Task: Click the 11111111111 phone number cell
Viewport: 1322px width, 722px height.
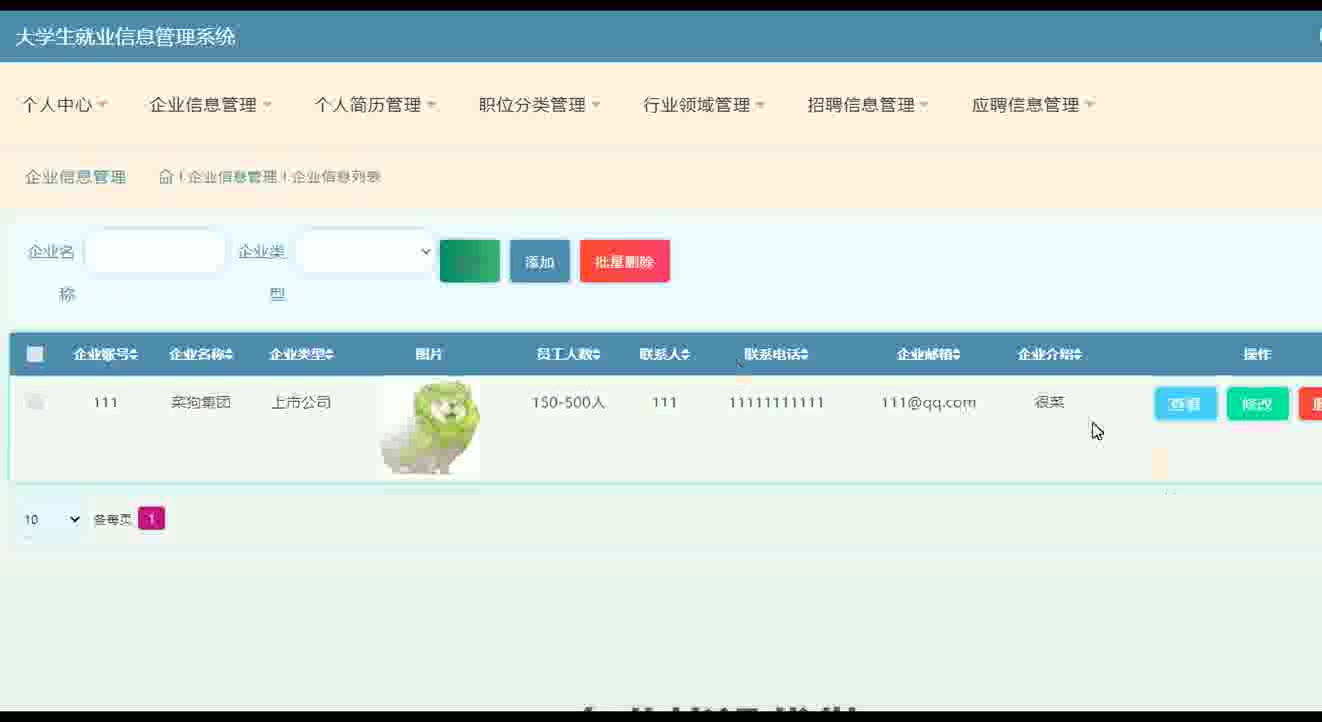Action: click(x=776, y=402)
